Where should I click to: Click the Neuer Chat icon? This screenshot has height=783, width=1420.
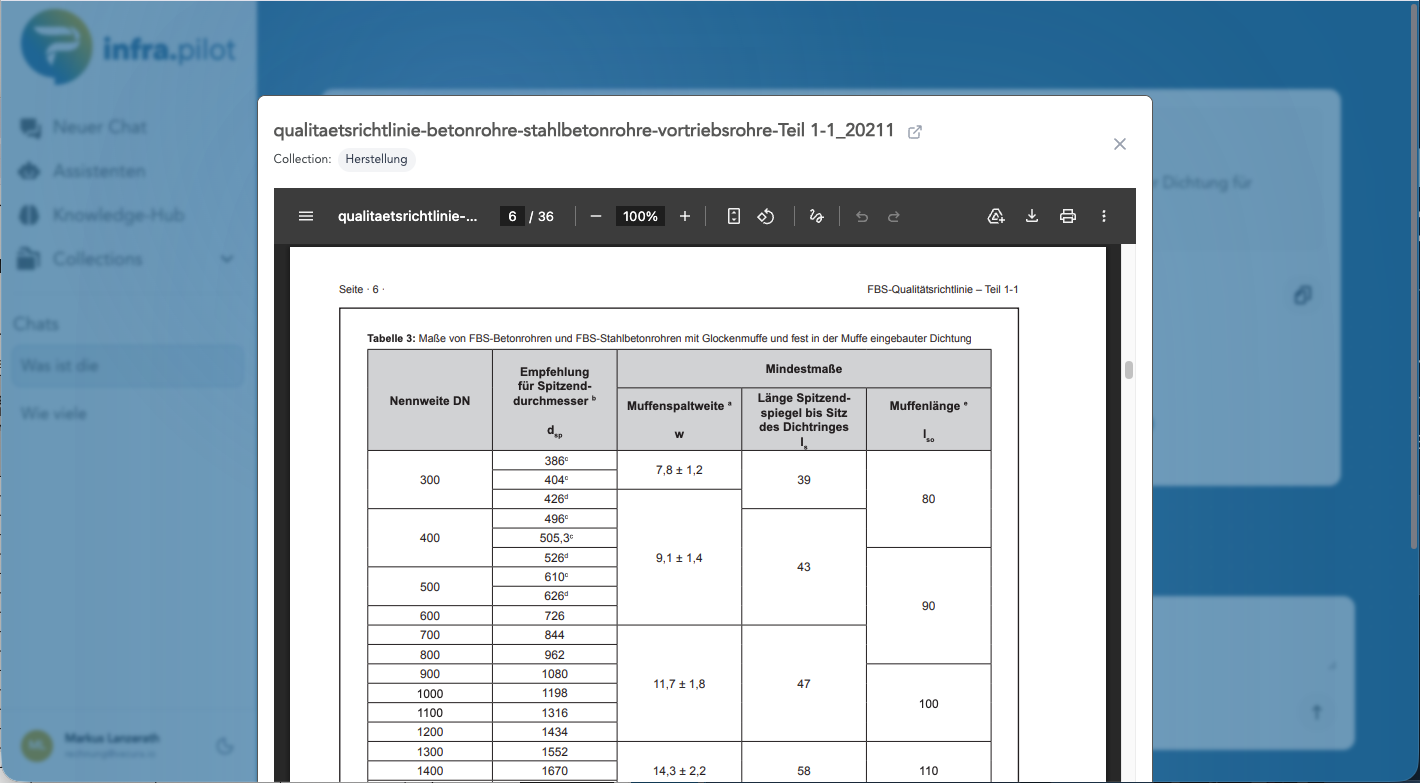[31, 127]
